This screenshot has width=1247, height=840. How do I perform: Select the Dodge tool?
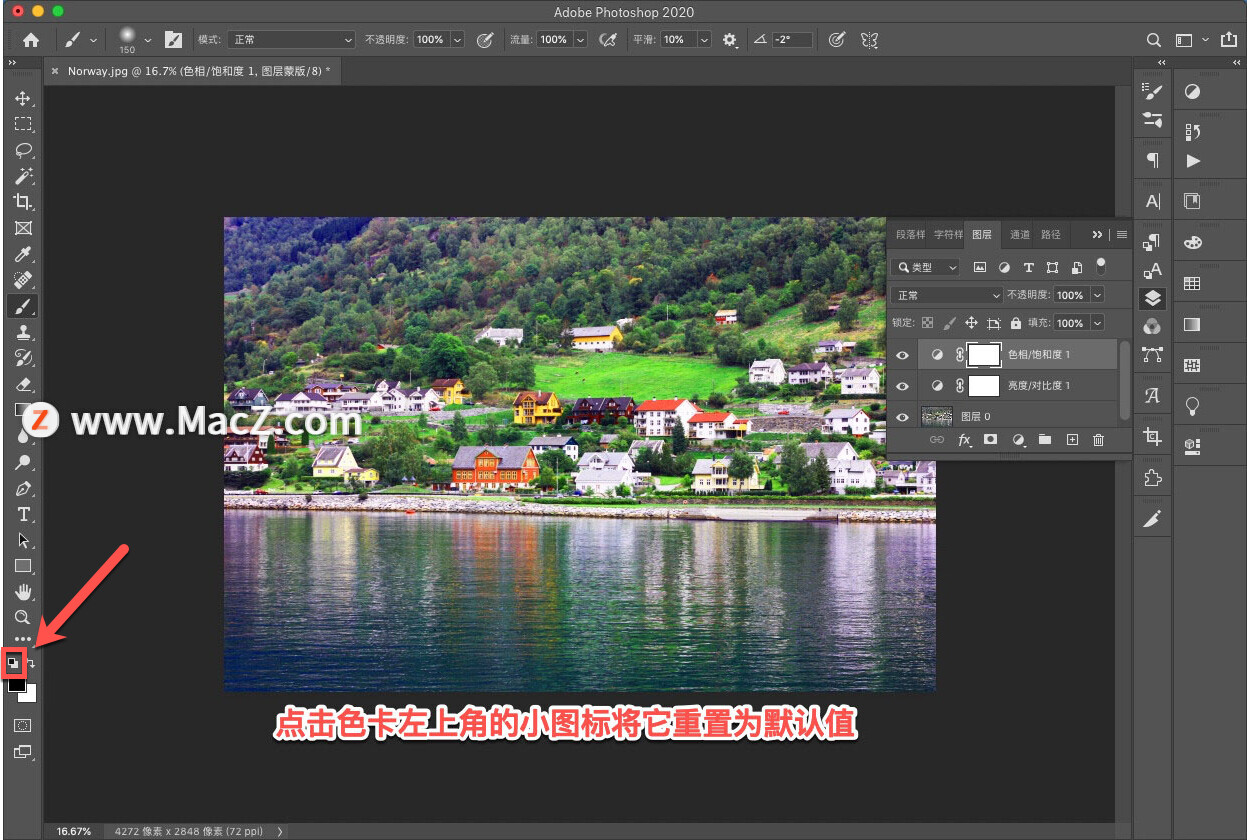(22, 462)
